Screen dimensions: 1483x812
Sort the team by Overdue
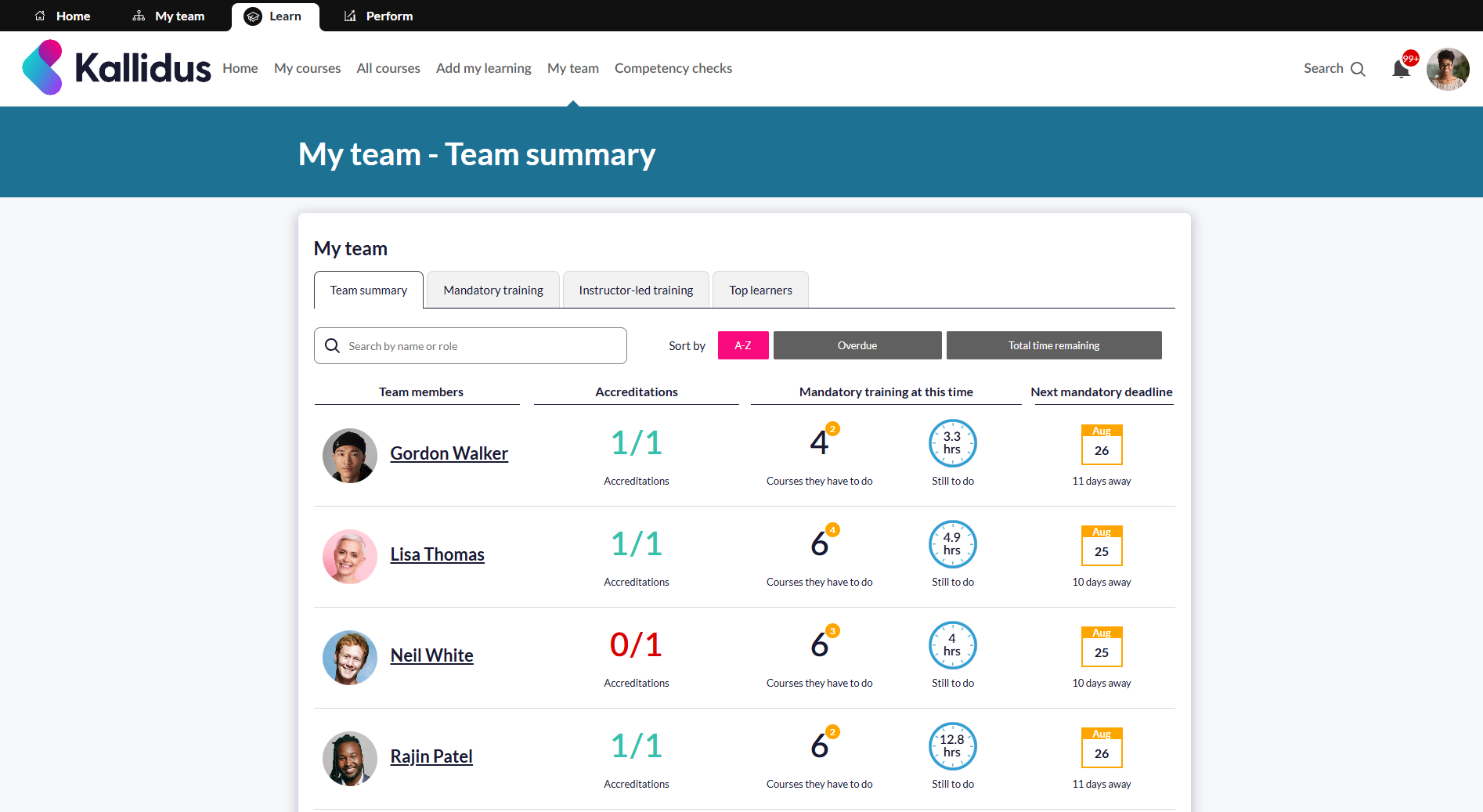tap(857, 345)
